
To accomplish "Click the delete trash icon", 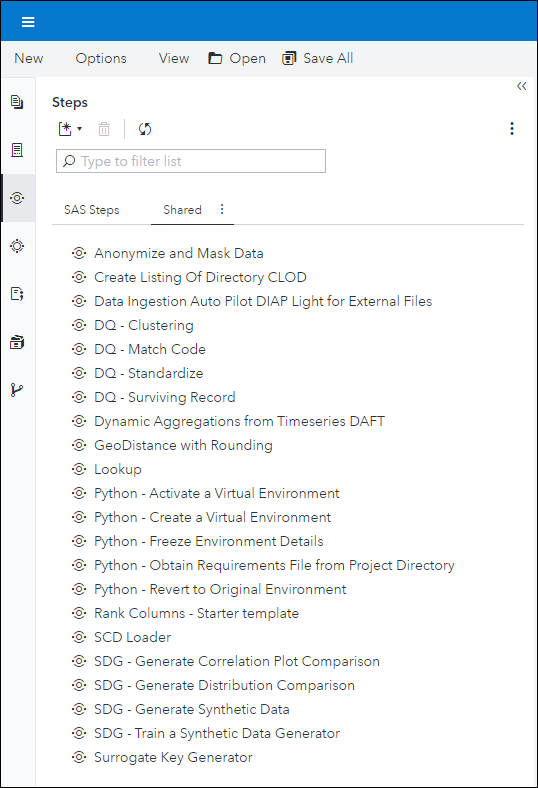I will coord(104,129).
